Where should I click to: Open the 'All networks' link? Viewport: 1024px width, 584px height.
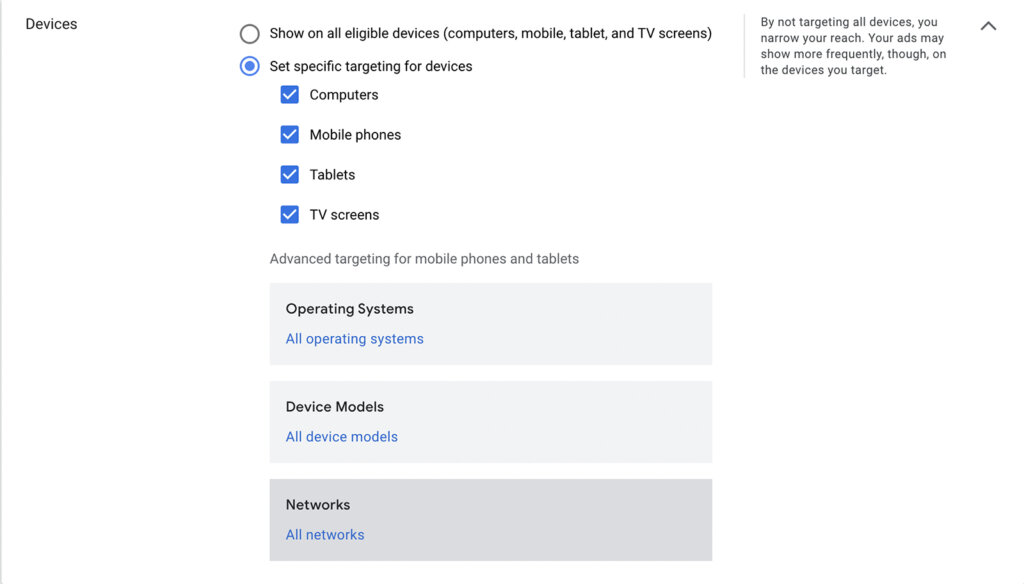(x=325, y=535)
